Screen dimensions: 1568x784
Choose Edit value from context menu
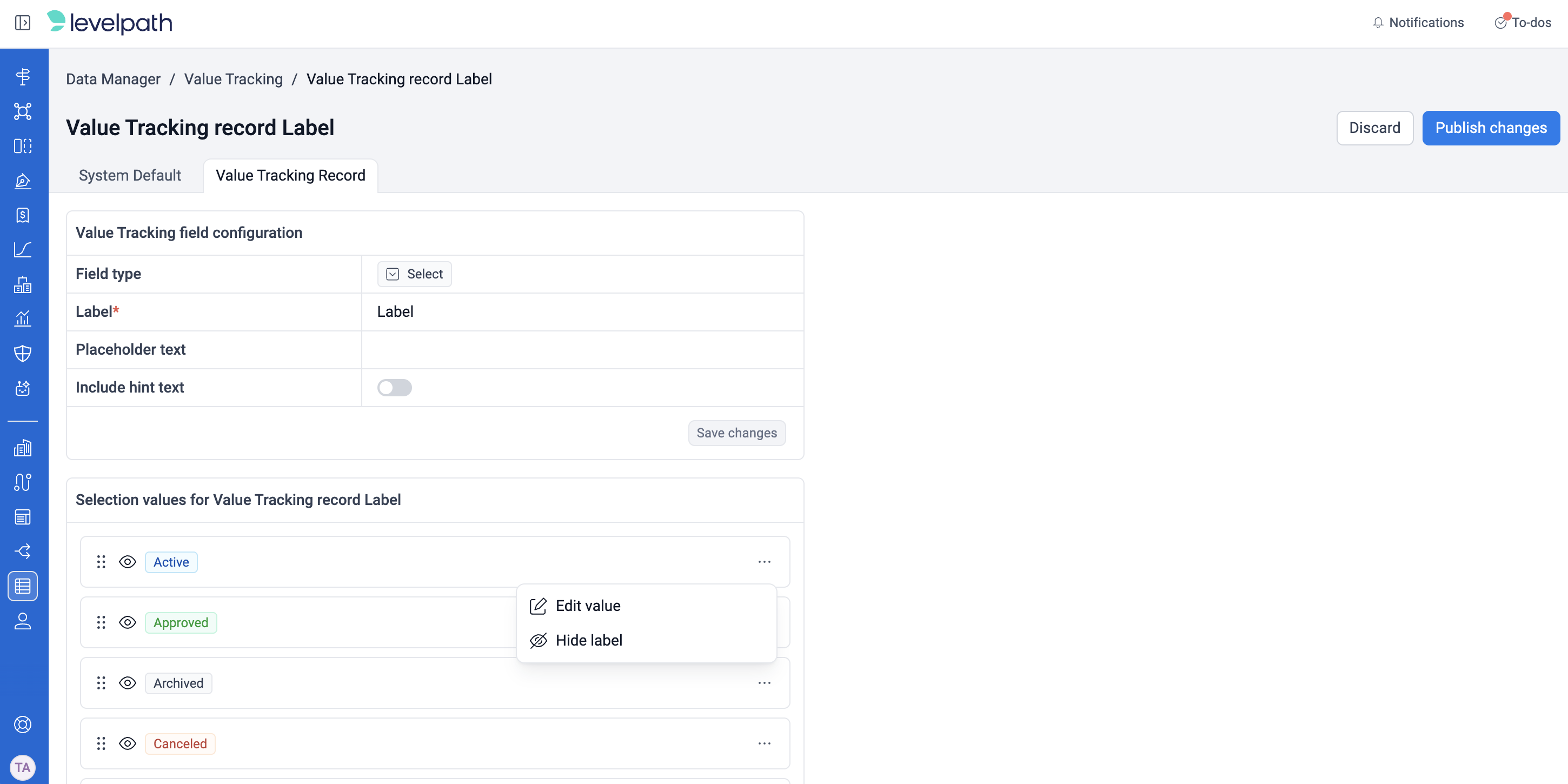click(x=587, y=606)
